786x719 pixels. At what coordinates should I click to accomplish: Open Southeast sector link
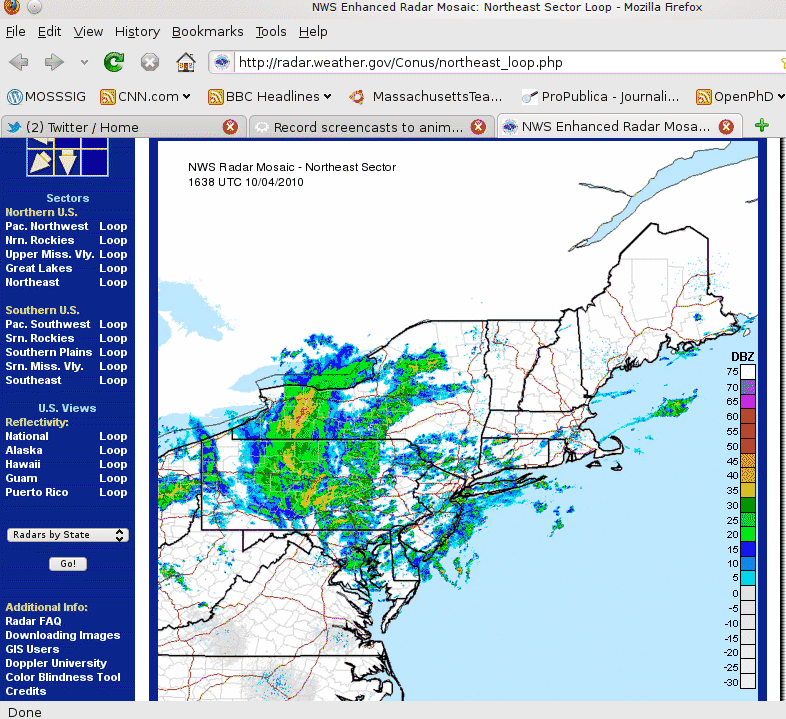[x=33, y=381]
